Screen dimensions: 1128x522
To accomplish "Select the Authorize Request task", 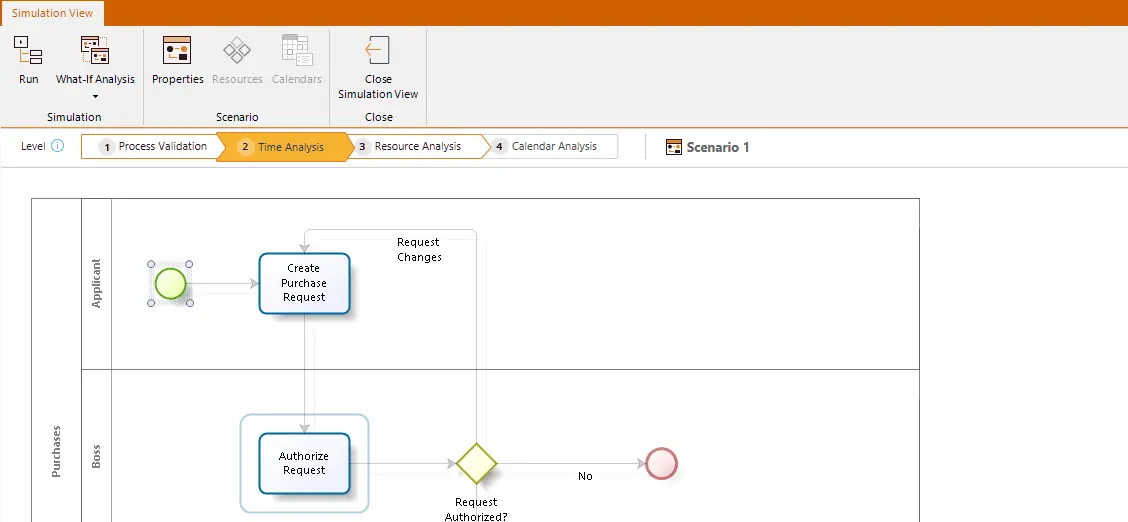I will point(304,463).
